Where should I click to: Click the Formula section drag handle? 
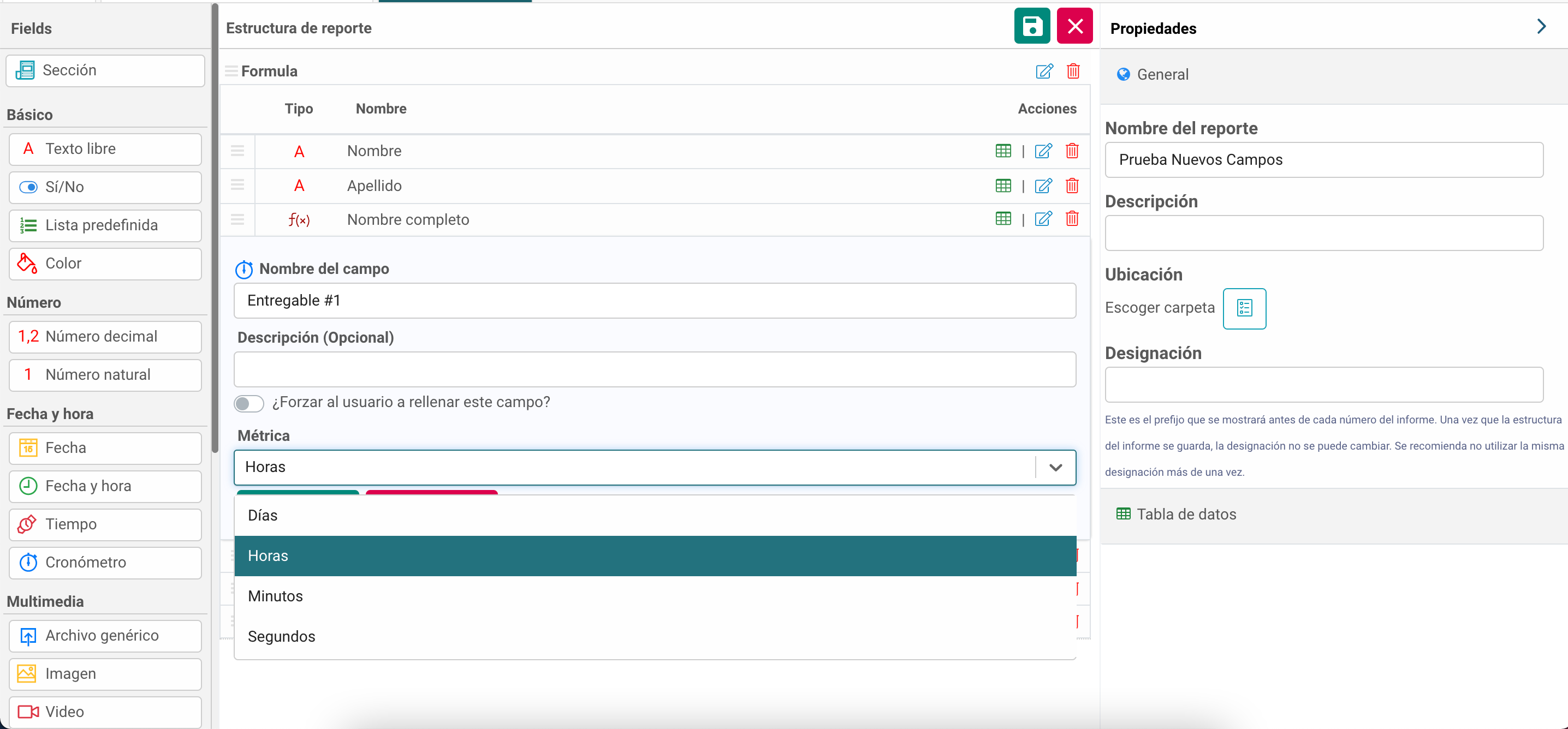coord(231,71)
